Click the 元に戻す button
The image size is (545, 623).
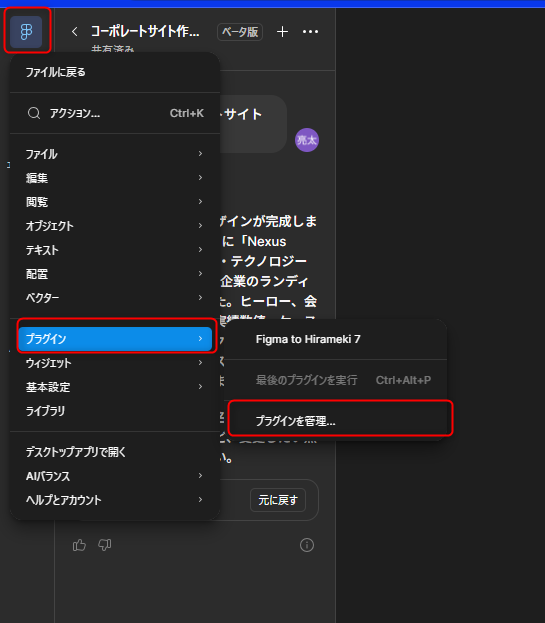(278, 500)
